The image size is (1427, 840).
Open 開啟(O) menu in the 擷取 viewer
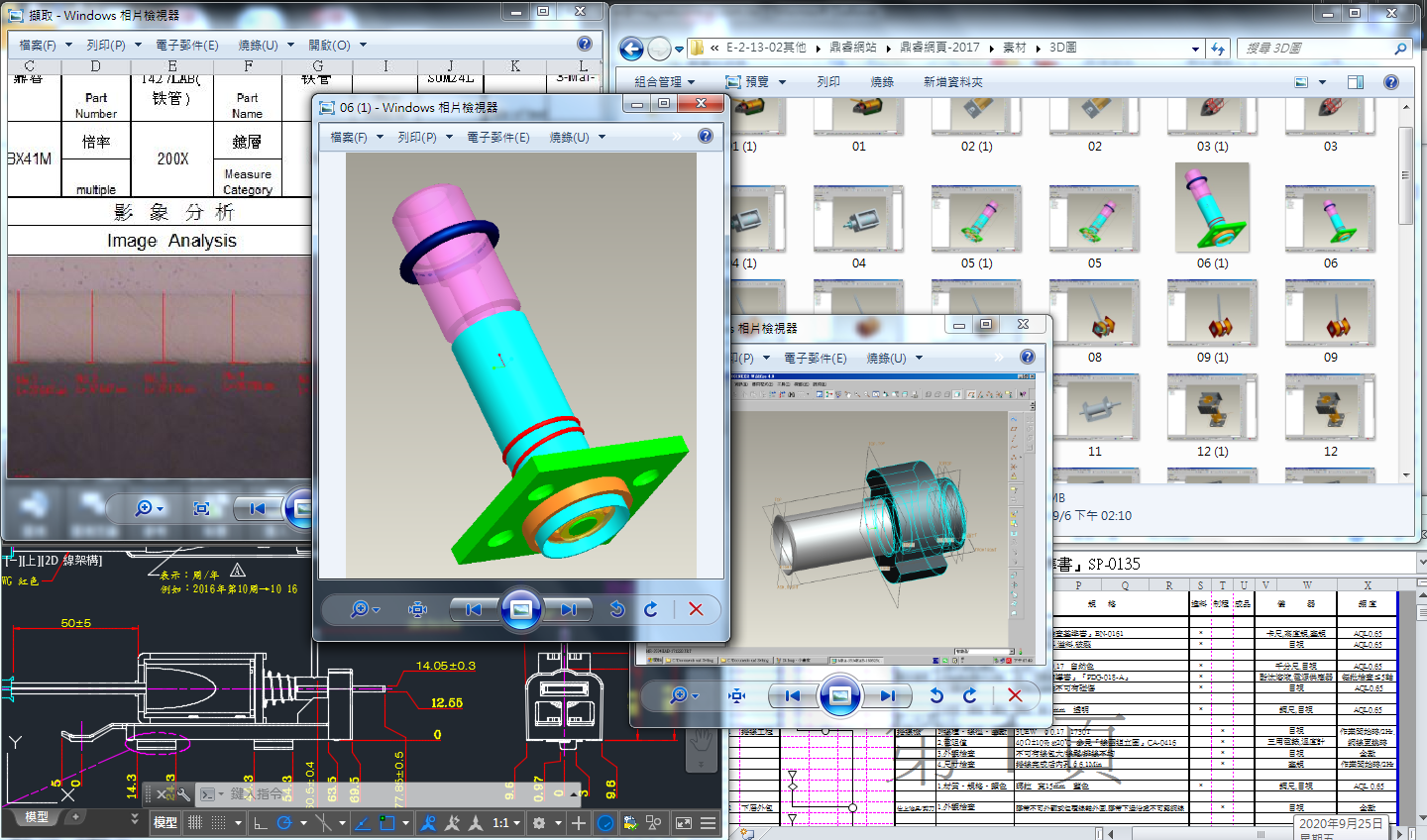point(337,45)
